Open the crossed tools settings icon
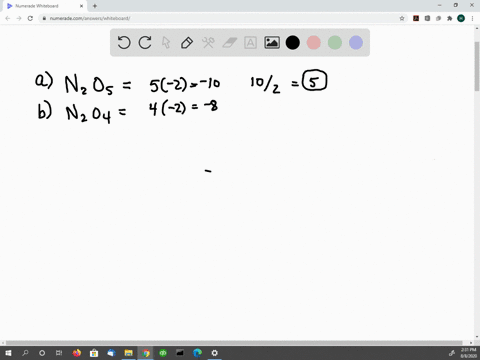Screen dimensions: 480x360 [208, 43]
